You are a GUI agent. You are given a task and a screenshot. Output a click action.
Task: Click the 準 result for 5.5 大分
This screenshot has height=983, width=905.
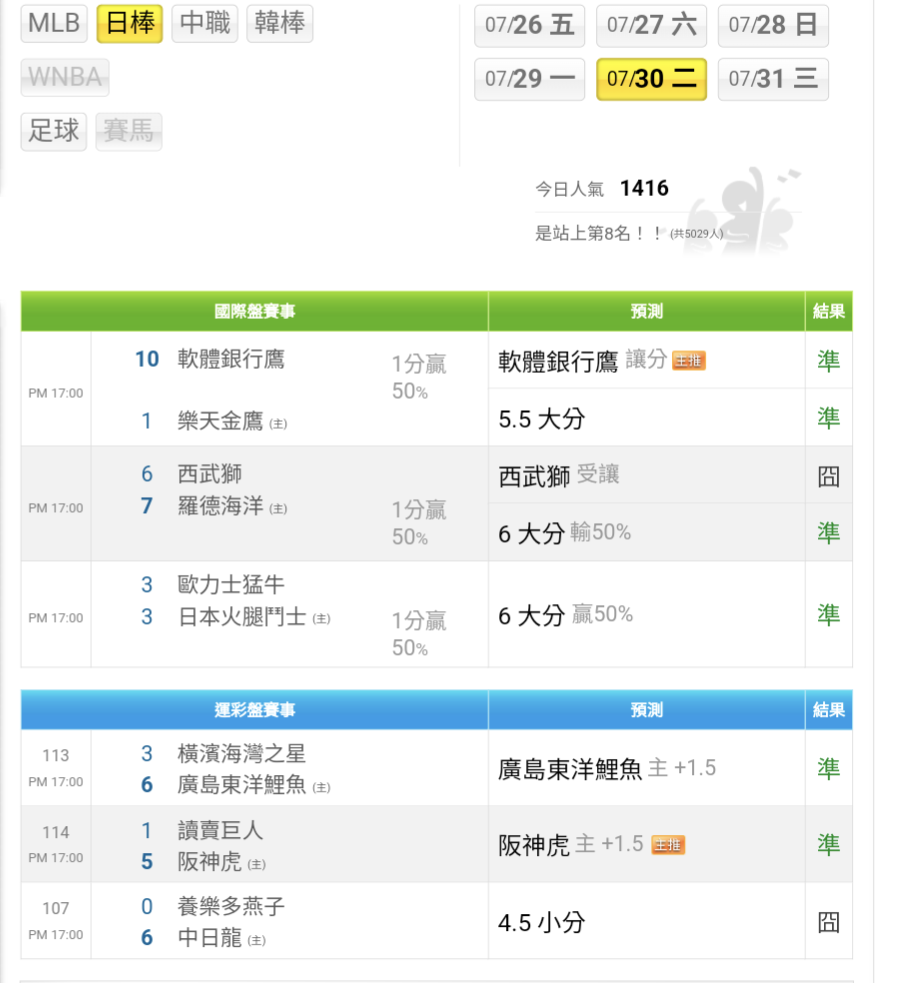(x=829, y=418)
